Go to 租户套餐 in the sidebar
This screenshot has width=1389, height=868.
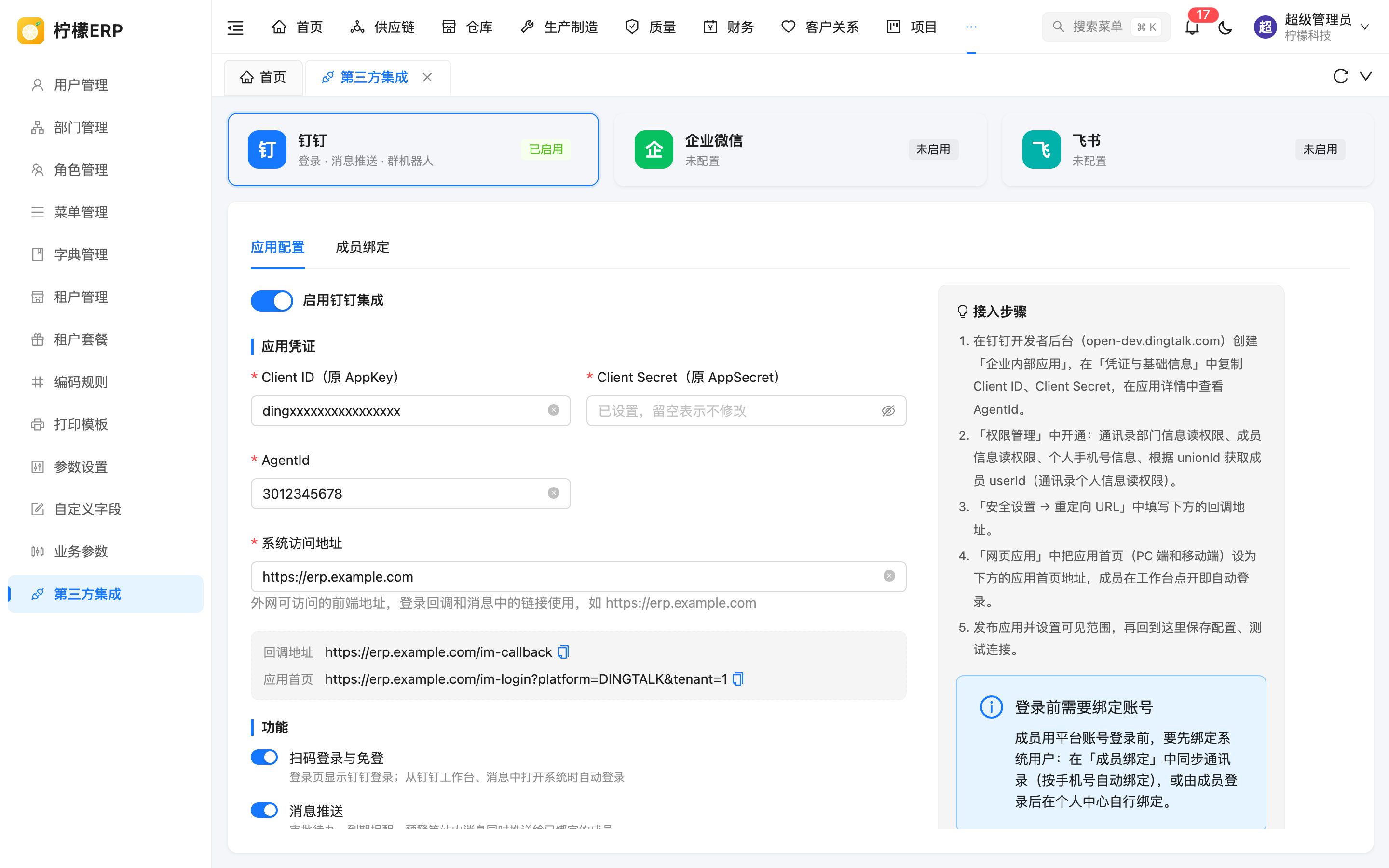pyautogui.click(x=106, y=340)
